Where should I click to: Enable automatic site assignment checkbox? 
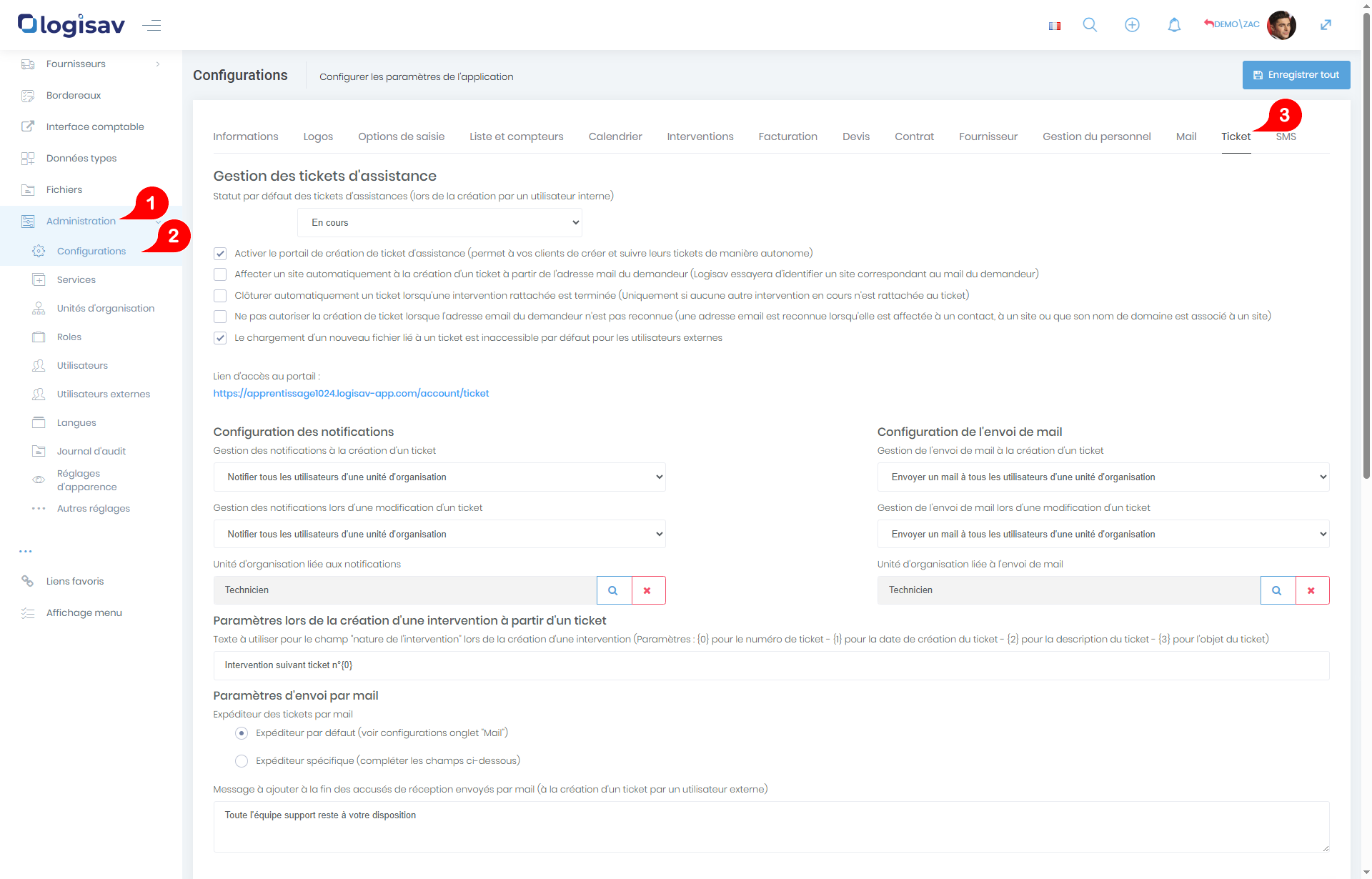pyautogui.click(x=220, y=274)
